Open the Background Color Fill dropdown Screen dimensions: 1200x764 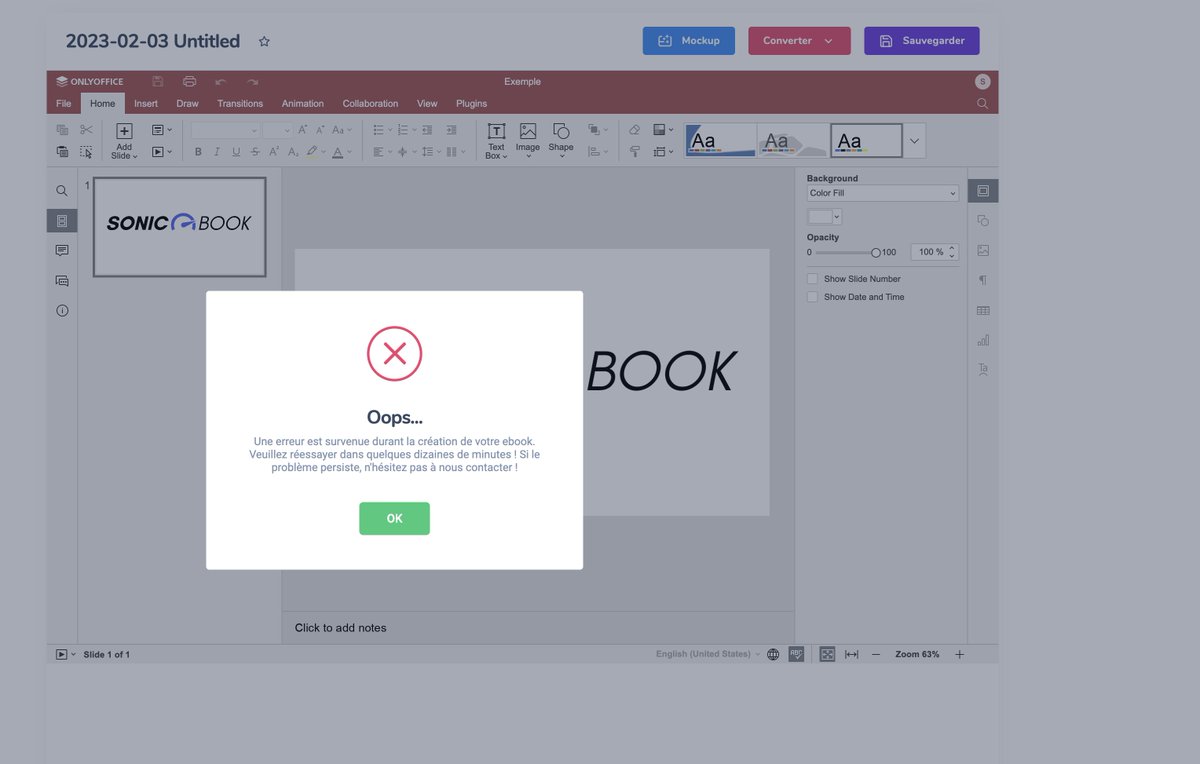[883, 193]
